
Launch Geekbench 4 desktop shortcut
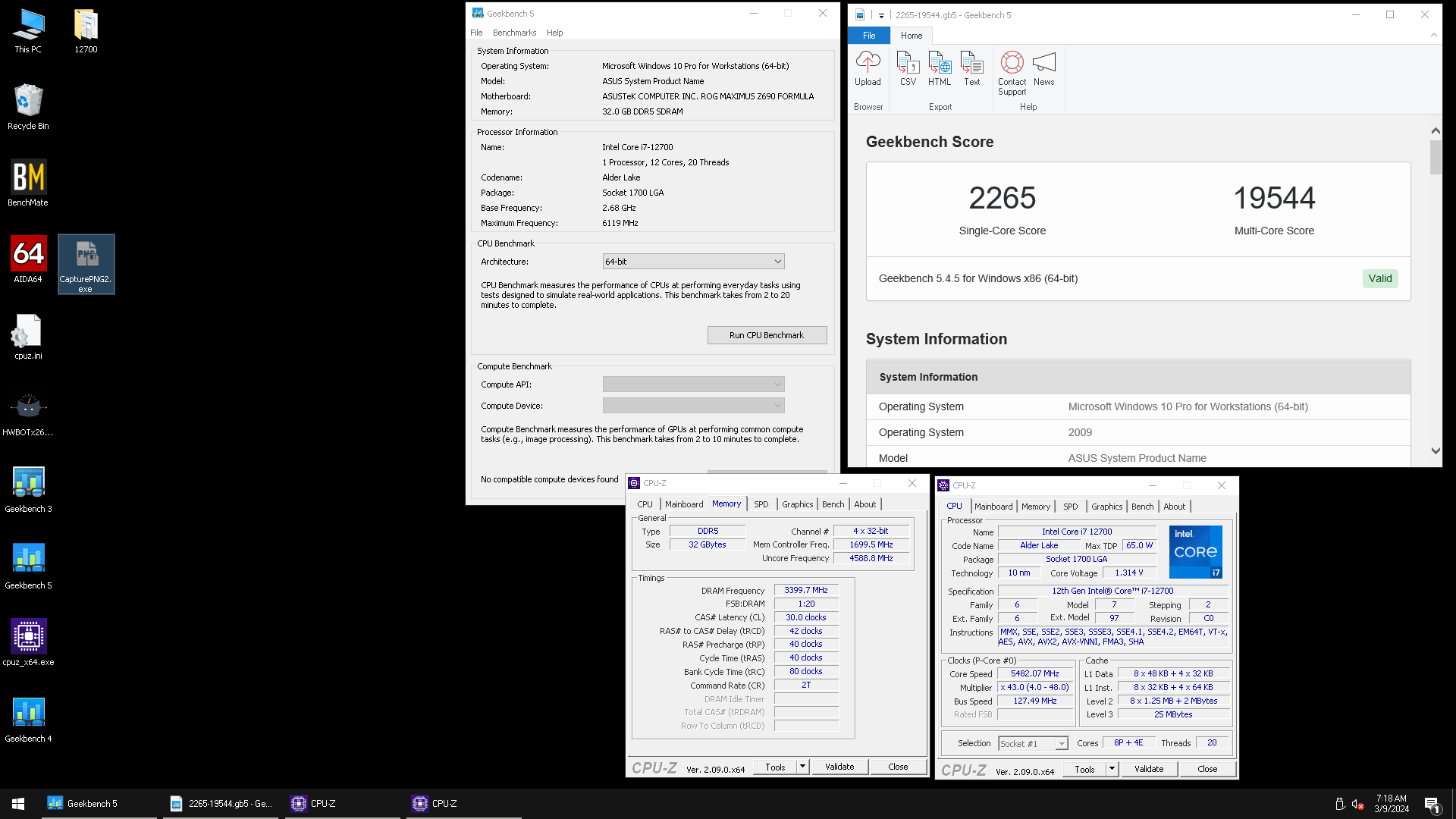[x=28, y=720]
